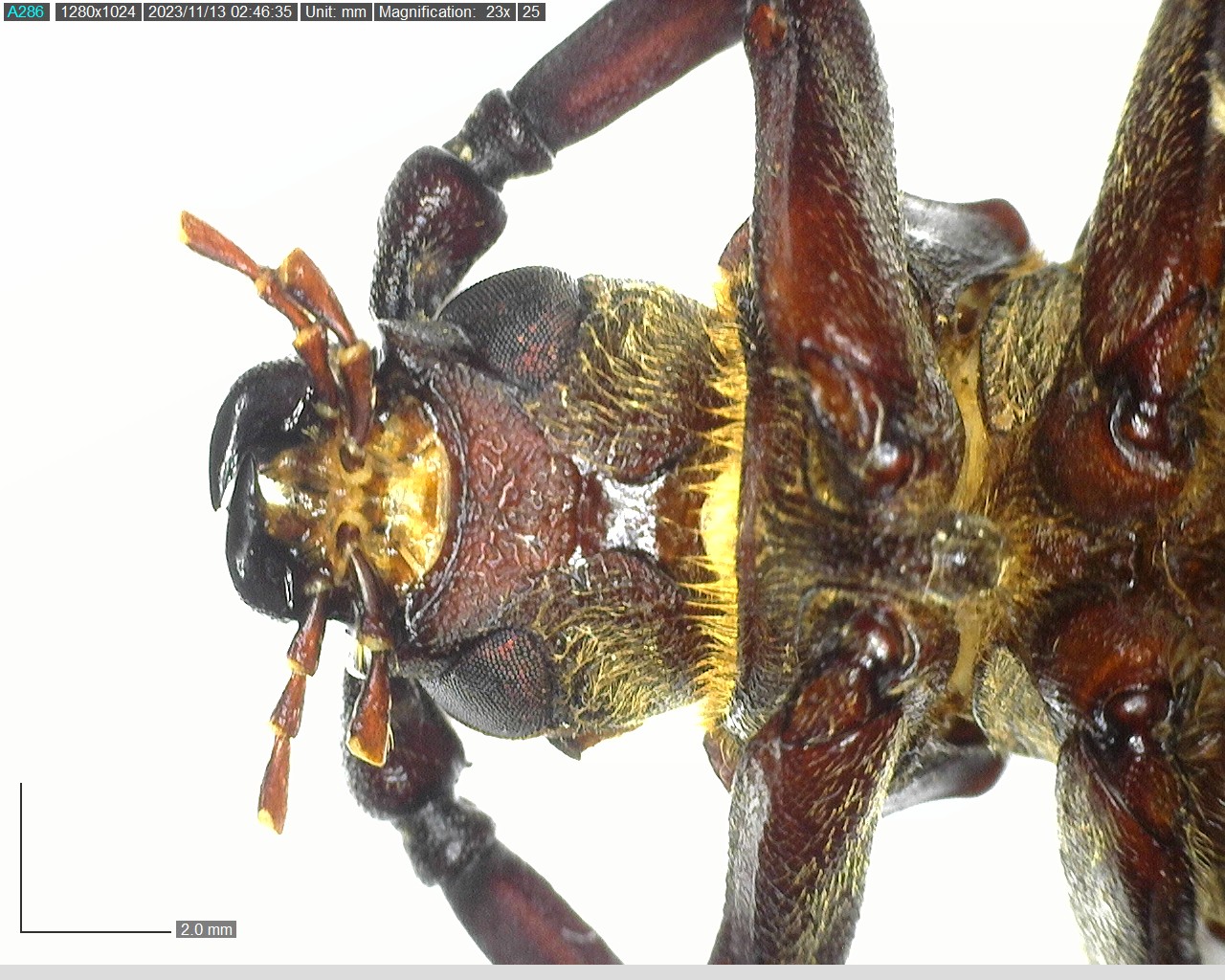Click the 2.0 mm scale bar label

point(206,929)
